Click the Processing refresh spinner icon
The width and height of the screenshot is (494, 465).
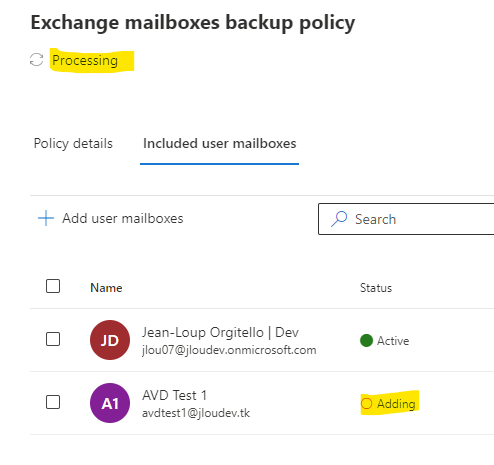[36, 60]
